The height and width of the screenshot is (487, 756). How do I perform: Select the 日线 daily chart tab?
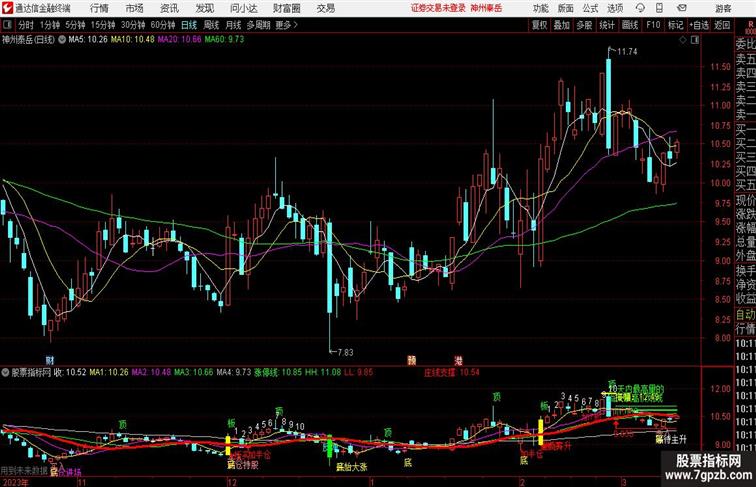[189, 25]
